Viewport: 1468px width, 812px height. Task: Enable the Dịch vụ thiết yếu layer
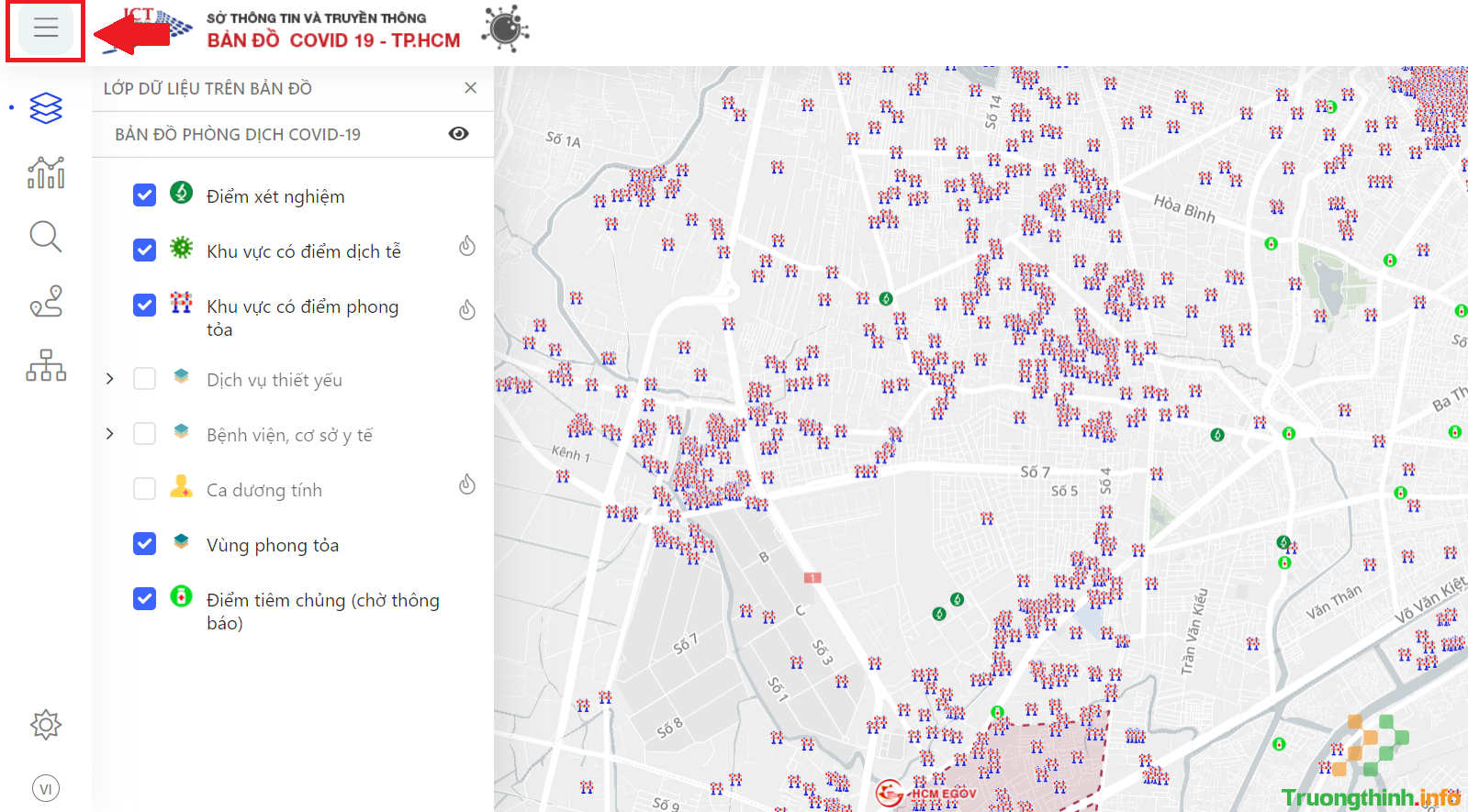pyautogui.click(x=144, y=378)
